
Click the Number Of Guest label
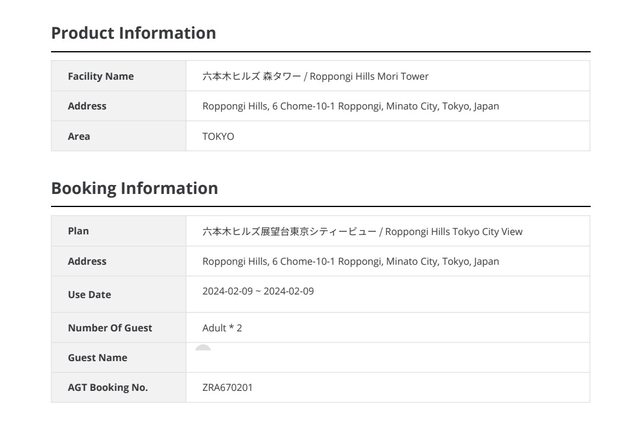click(110, 328)
